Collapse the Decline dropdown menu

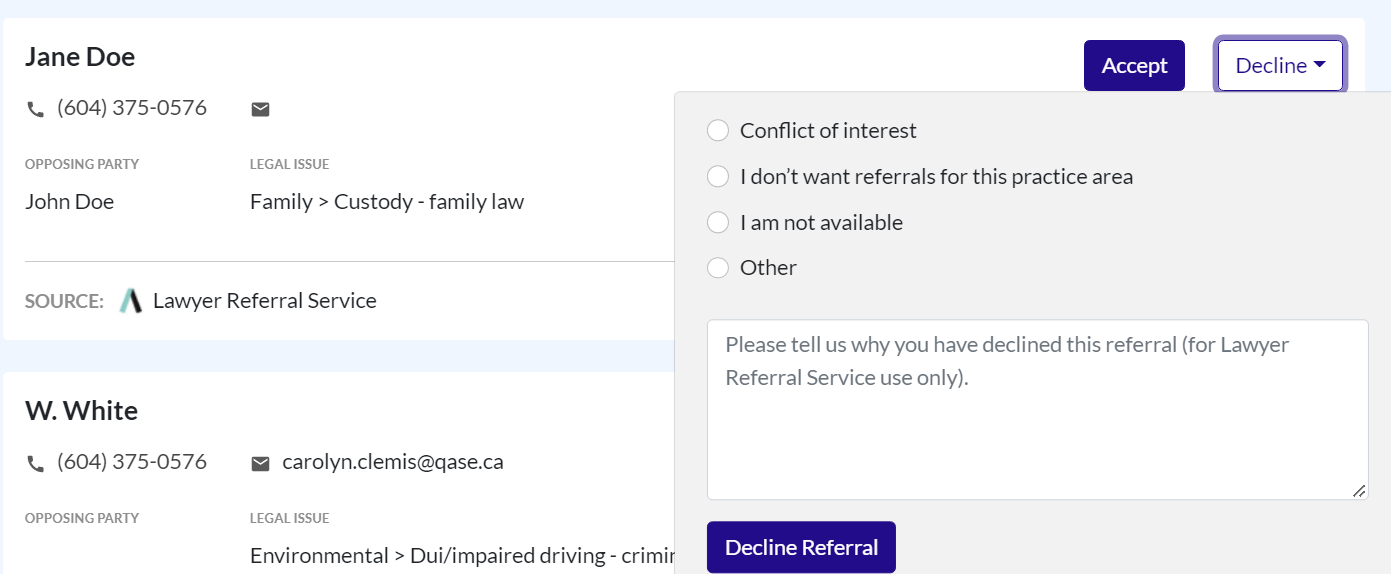(x=1280, y=65)
